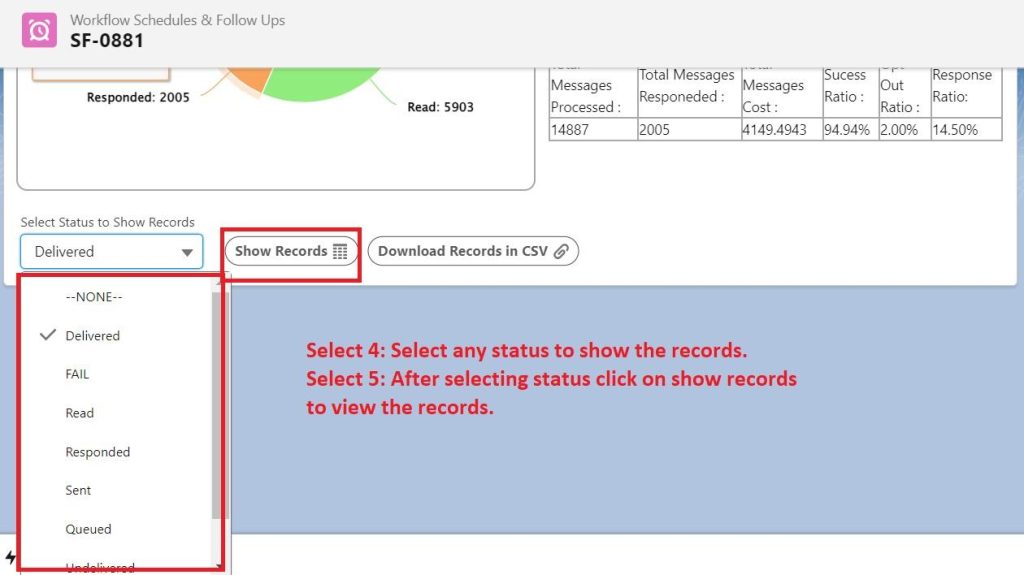Screen dimensions: 1024x575
Task: Click the 94.94% Success Ratio table cell
Action: coord(847,130)
